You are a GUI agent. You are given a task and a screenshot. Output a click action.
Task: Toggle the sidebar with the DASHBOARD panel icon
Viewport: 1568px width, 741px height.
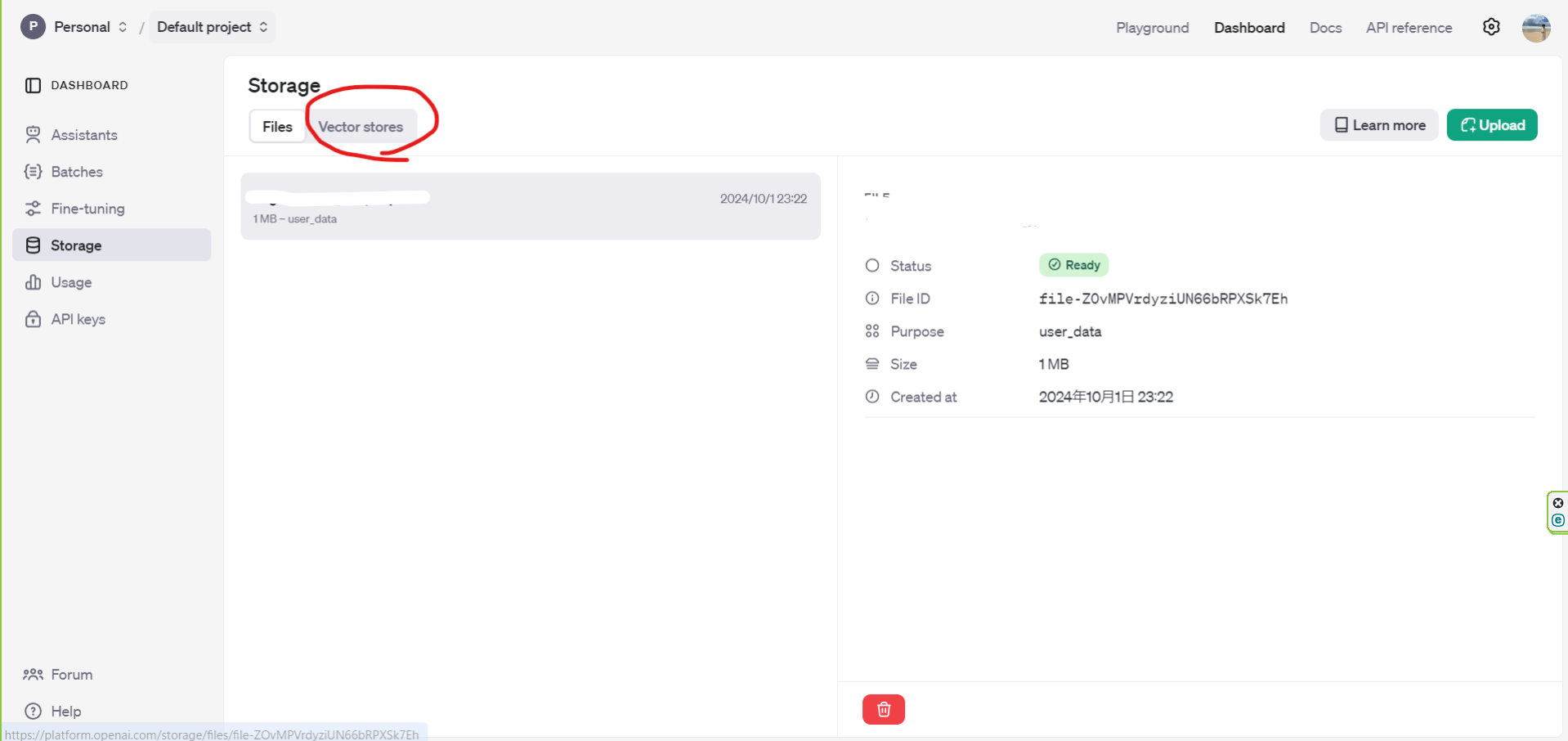coord(33,85)
